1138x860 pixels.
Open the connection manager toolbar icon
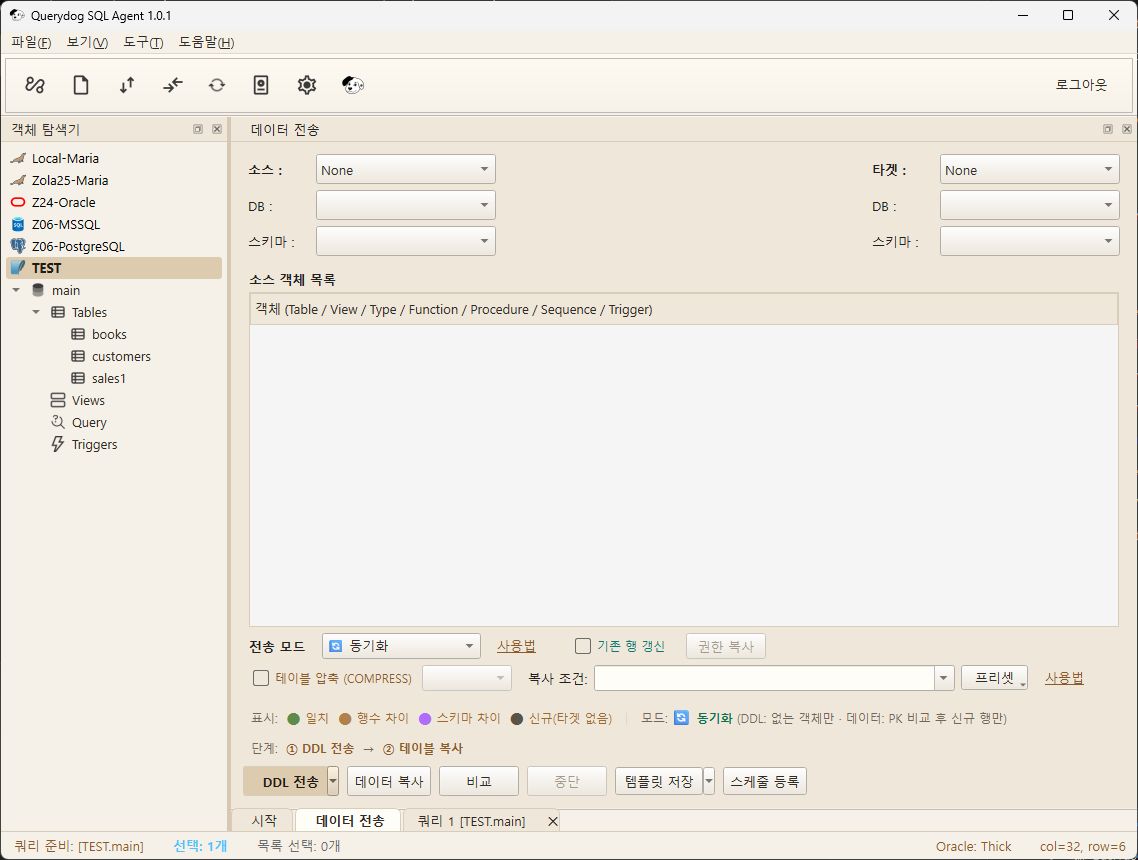[35, 85]
